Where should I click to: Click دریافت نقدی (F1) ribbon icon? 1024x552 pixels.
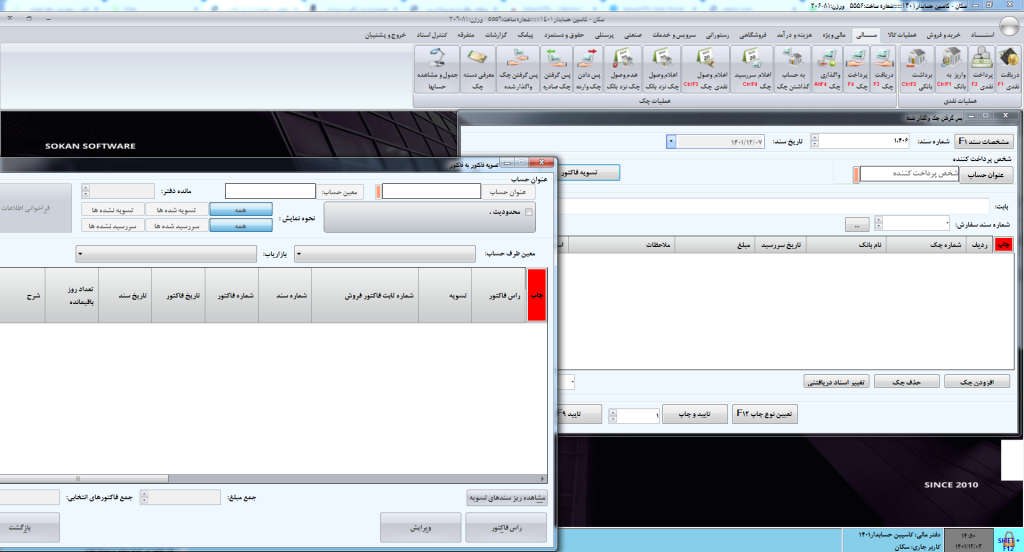1009,69
